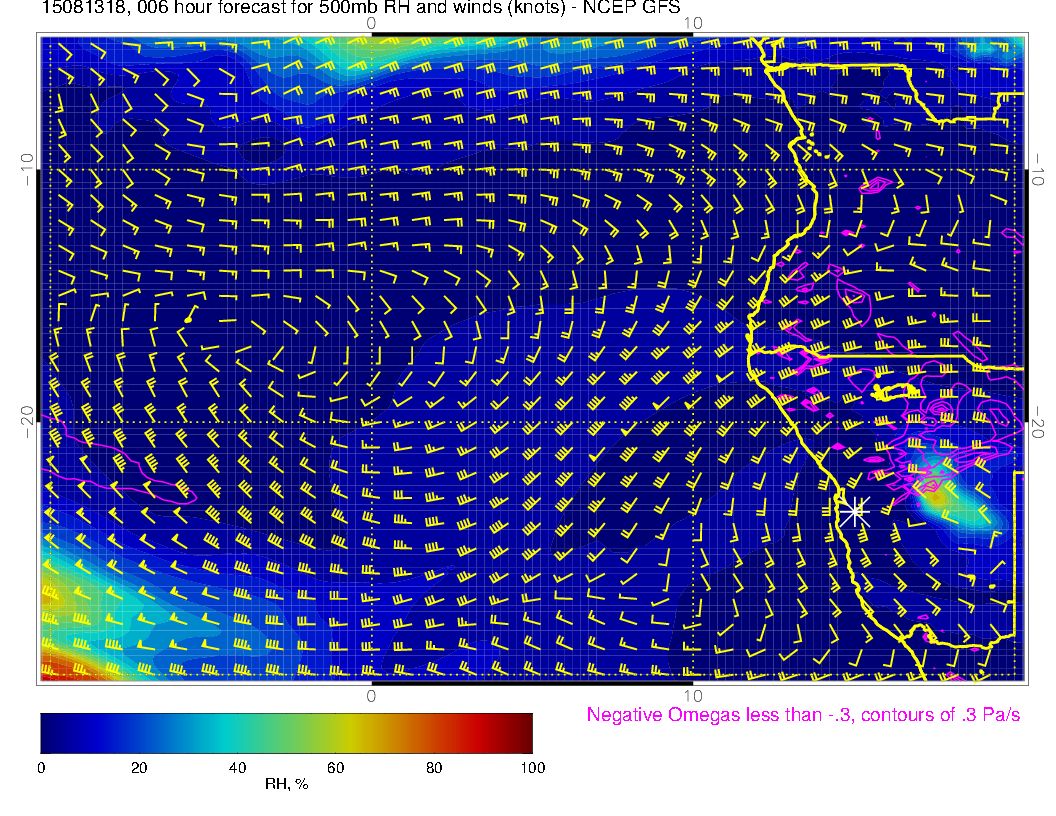Click the right latitude label -20
The image size is (1056, 816).
pos(1038,422)
